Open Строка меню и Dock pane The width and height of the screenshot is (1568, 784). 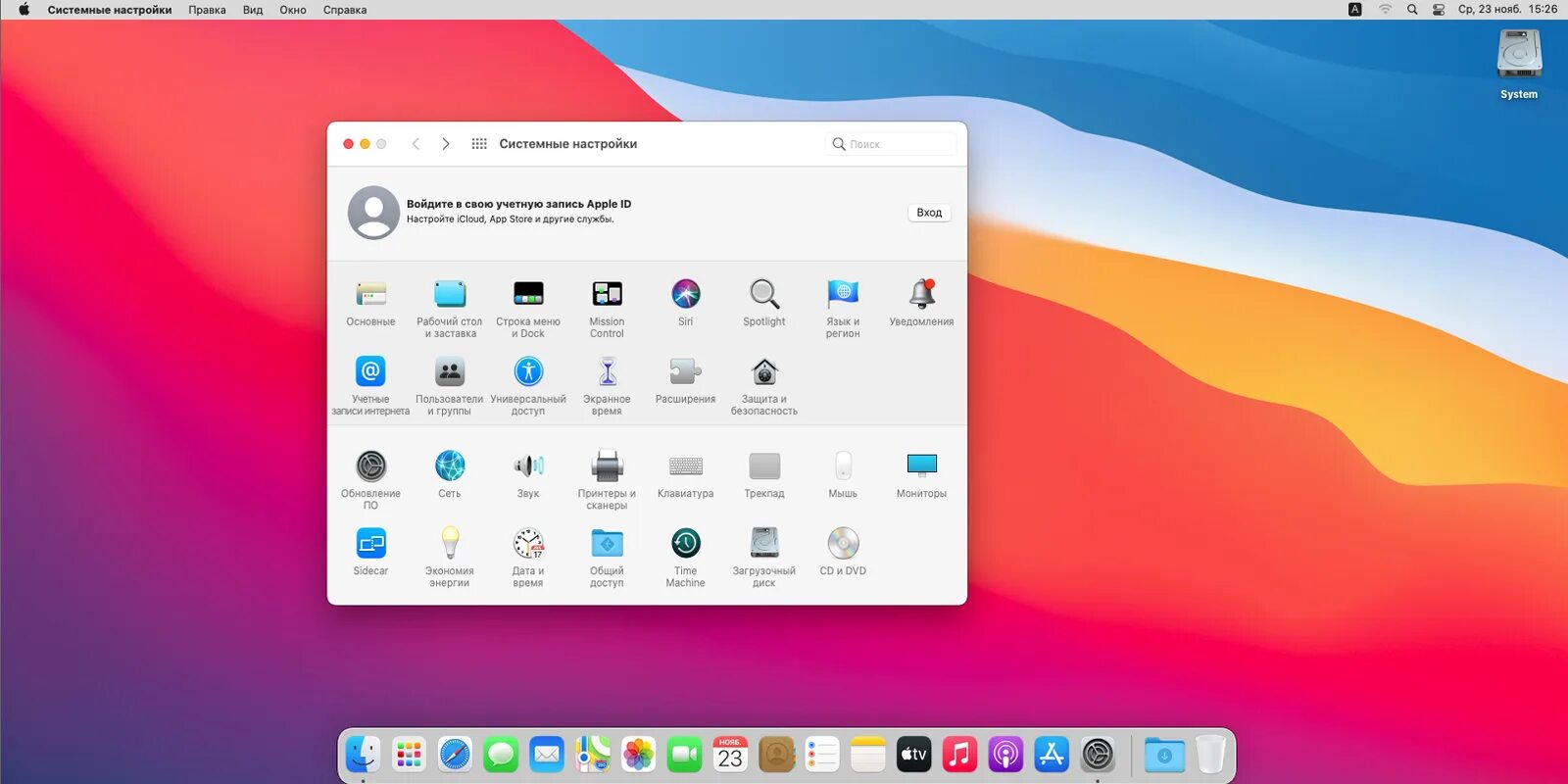528,308
